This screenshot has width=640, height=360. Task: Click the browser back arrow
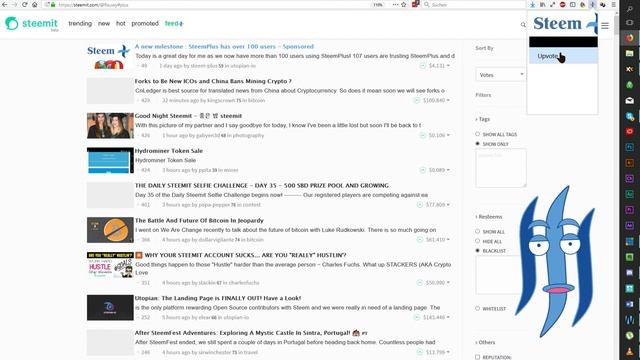click(4, 4)
